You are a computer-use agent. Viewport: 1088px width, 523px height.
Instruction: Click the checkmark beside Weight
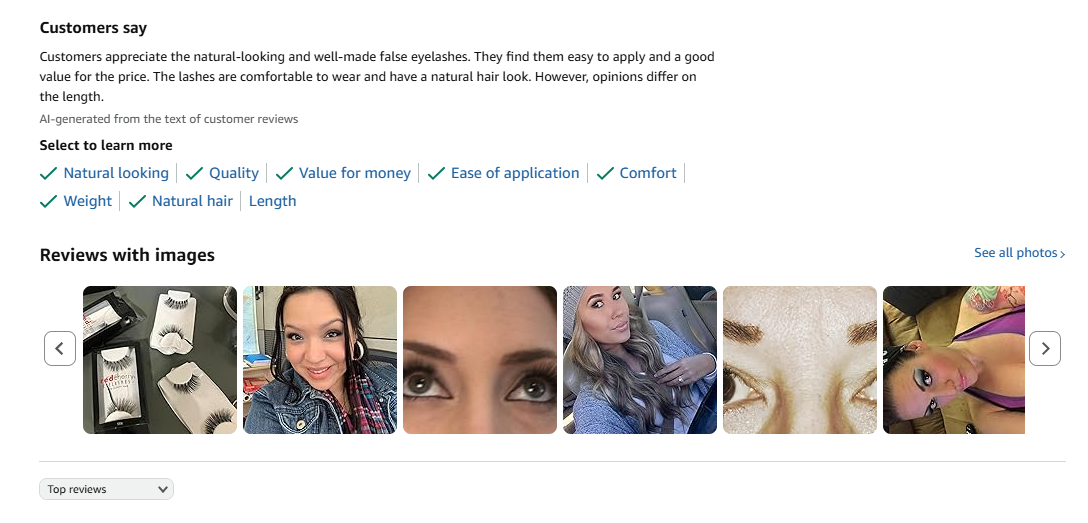(x=49, y=201)
